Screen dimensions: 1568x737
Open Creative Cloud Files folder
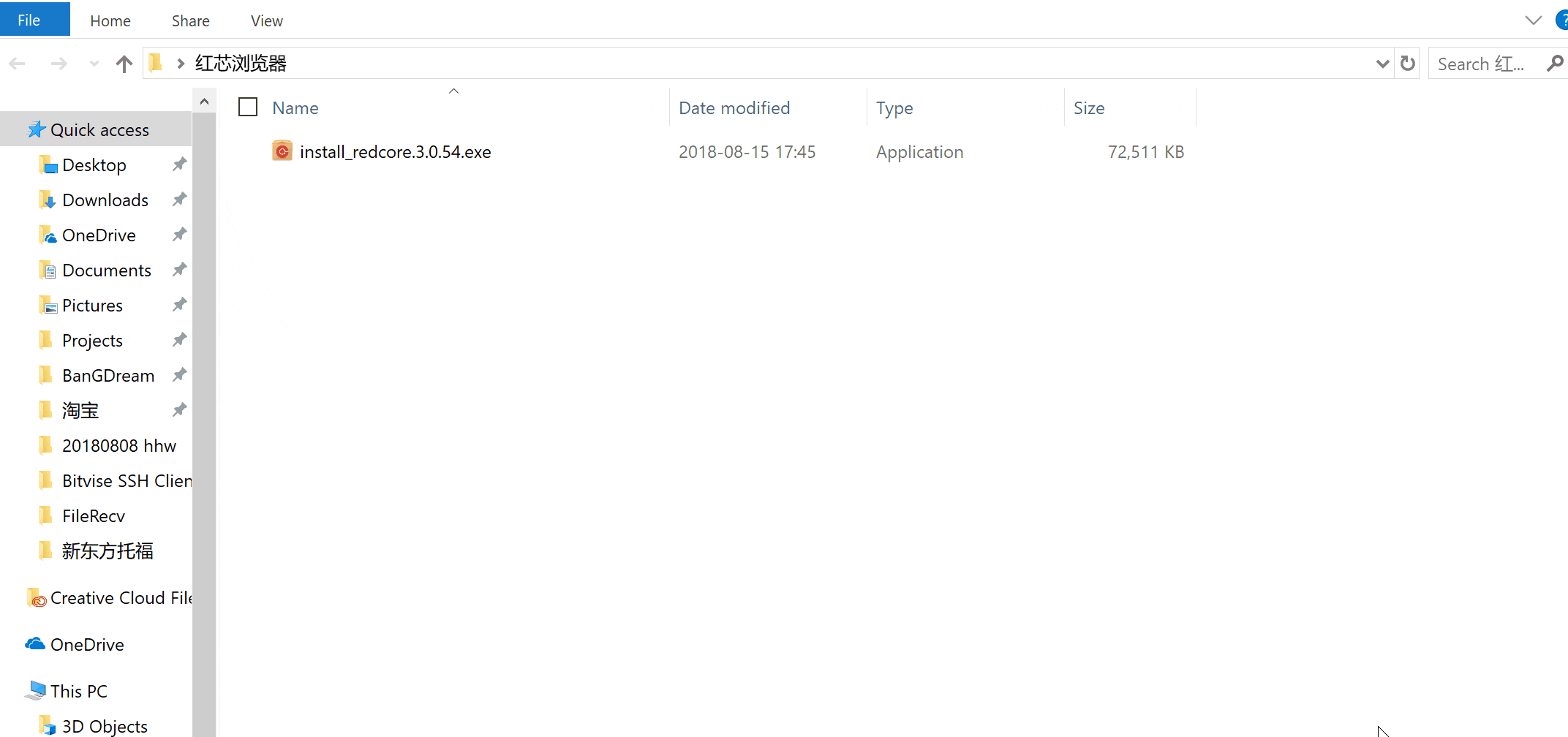tap(120, 598)
